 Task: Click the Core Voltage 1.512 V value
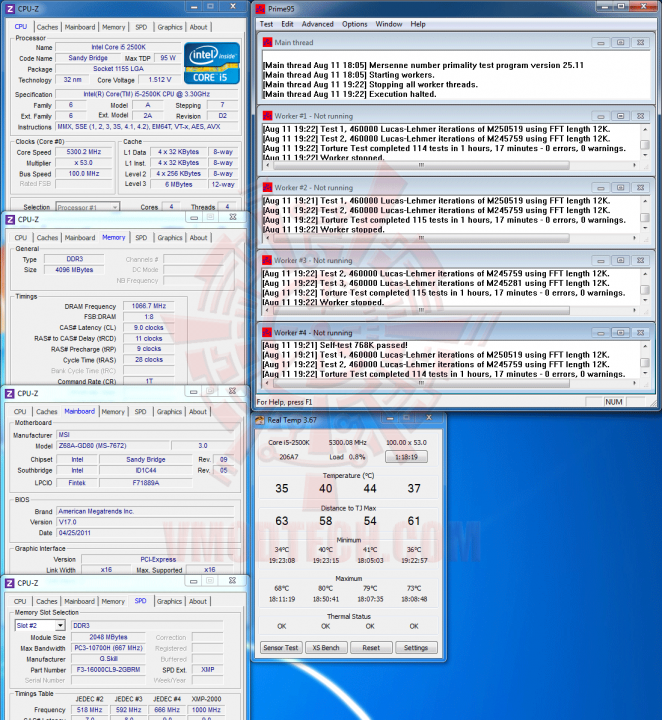tap(160, 79)
